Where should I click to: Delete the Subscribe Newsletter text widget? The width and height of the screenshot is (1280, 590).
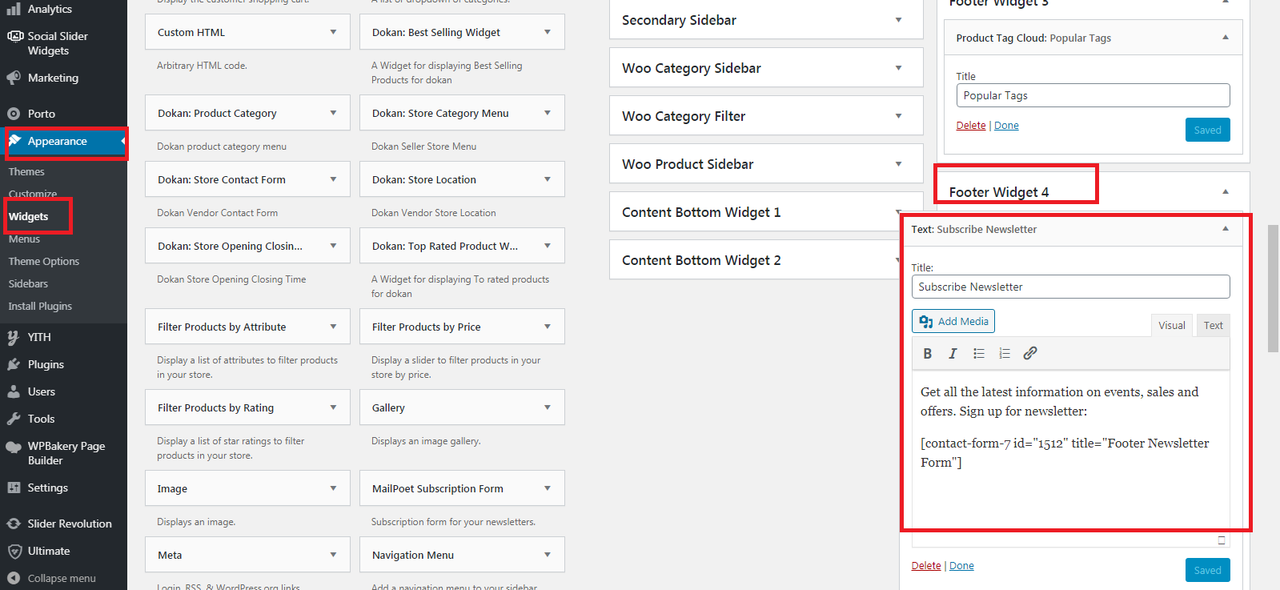pyautogui.click(x=926, y=566)
